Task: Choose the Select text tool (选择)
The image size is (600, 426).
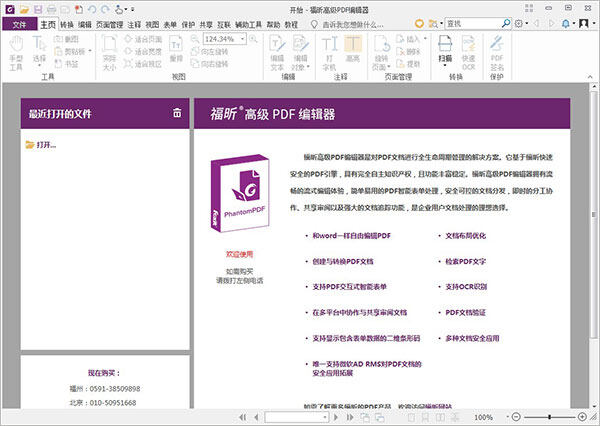Action: [x=39, y=51]
